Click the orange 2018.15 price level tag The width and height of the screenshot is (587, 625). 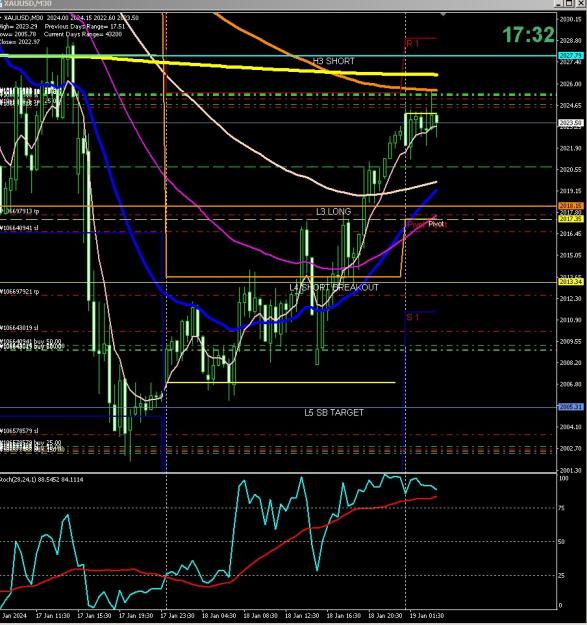571,206
